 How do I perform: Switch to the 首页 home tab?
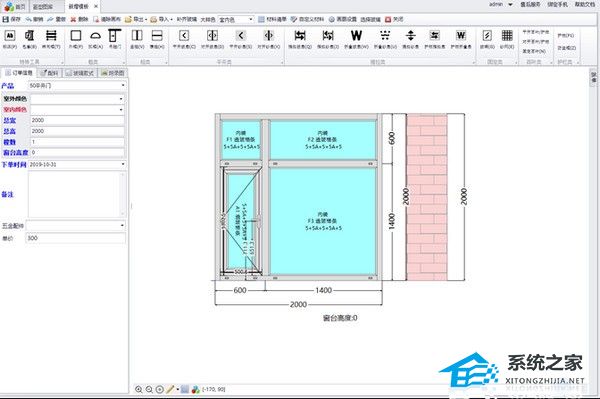click(x=15, y=6)
